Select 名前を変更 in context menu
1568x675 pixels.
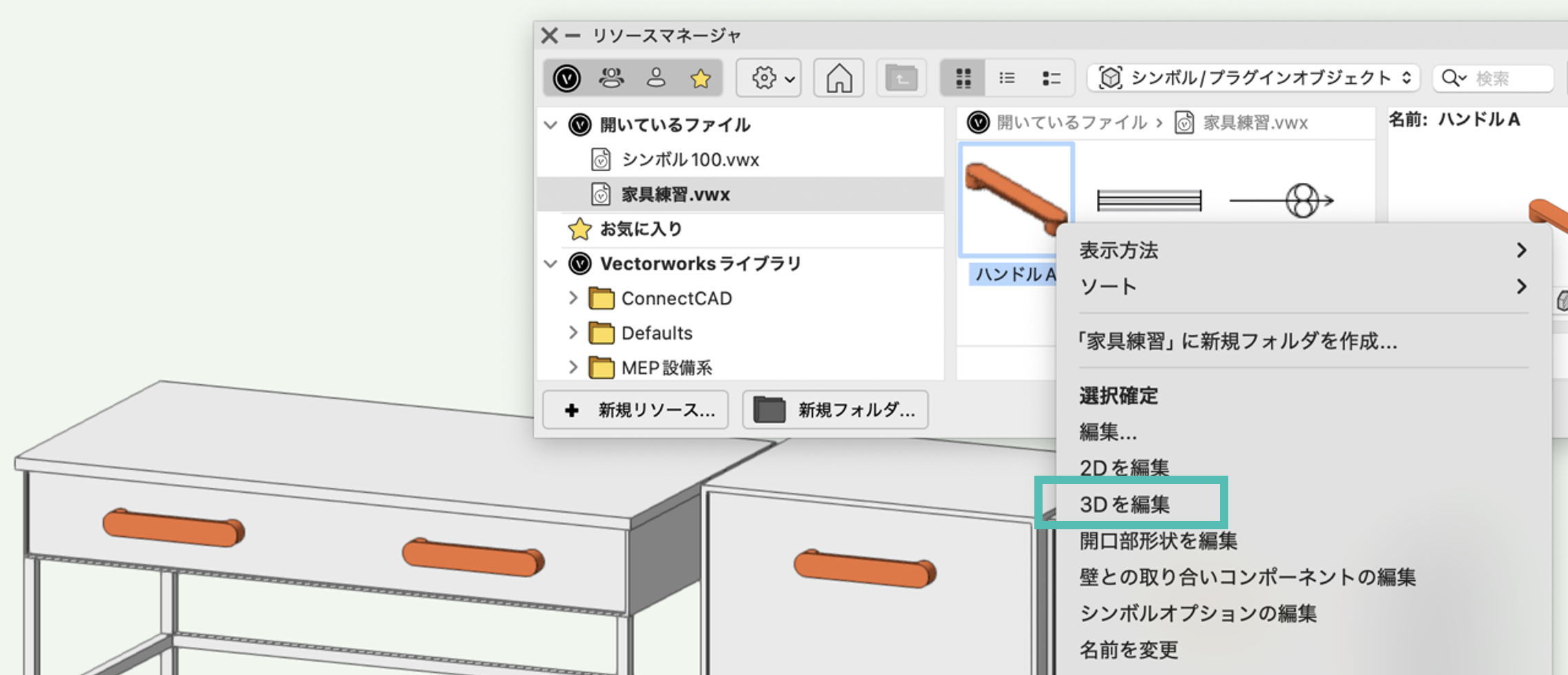click(x=1129, y=650)
